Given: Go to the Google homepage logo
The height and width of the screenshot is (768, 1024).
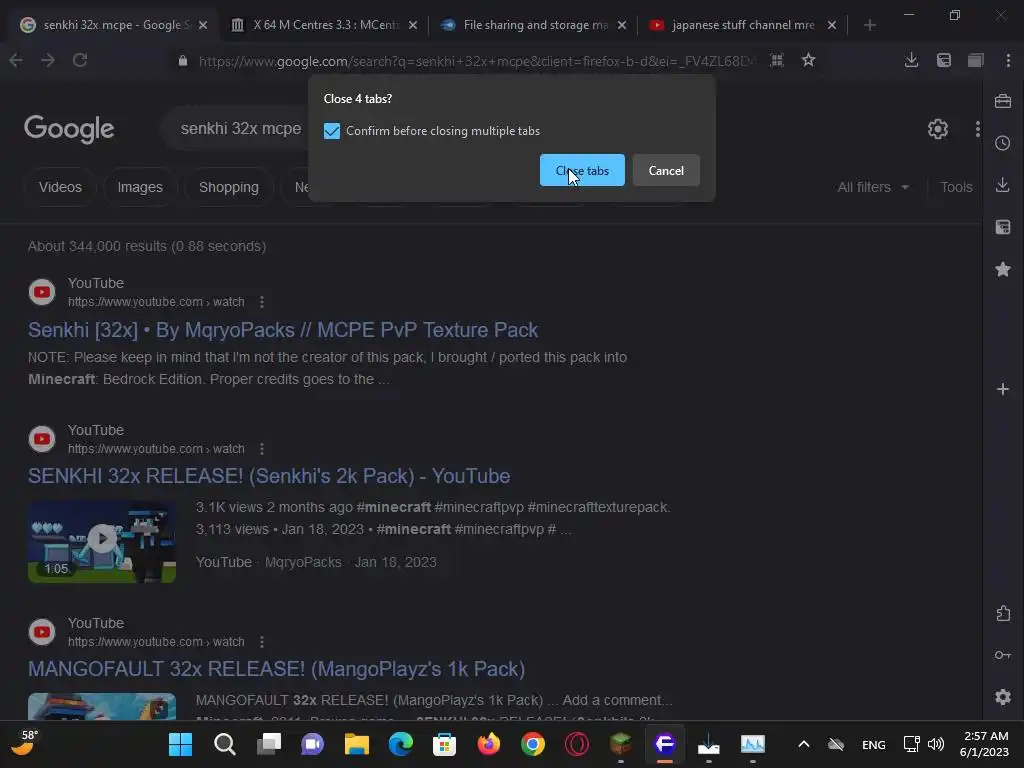Looking at the screenshot, I should (69, 129).
